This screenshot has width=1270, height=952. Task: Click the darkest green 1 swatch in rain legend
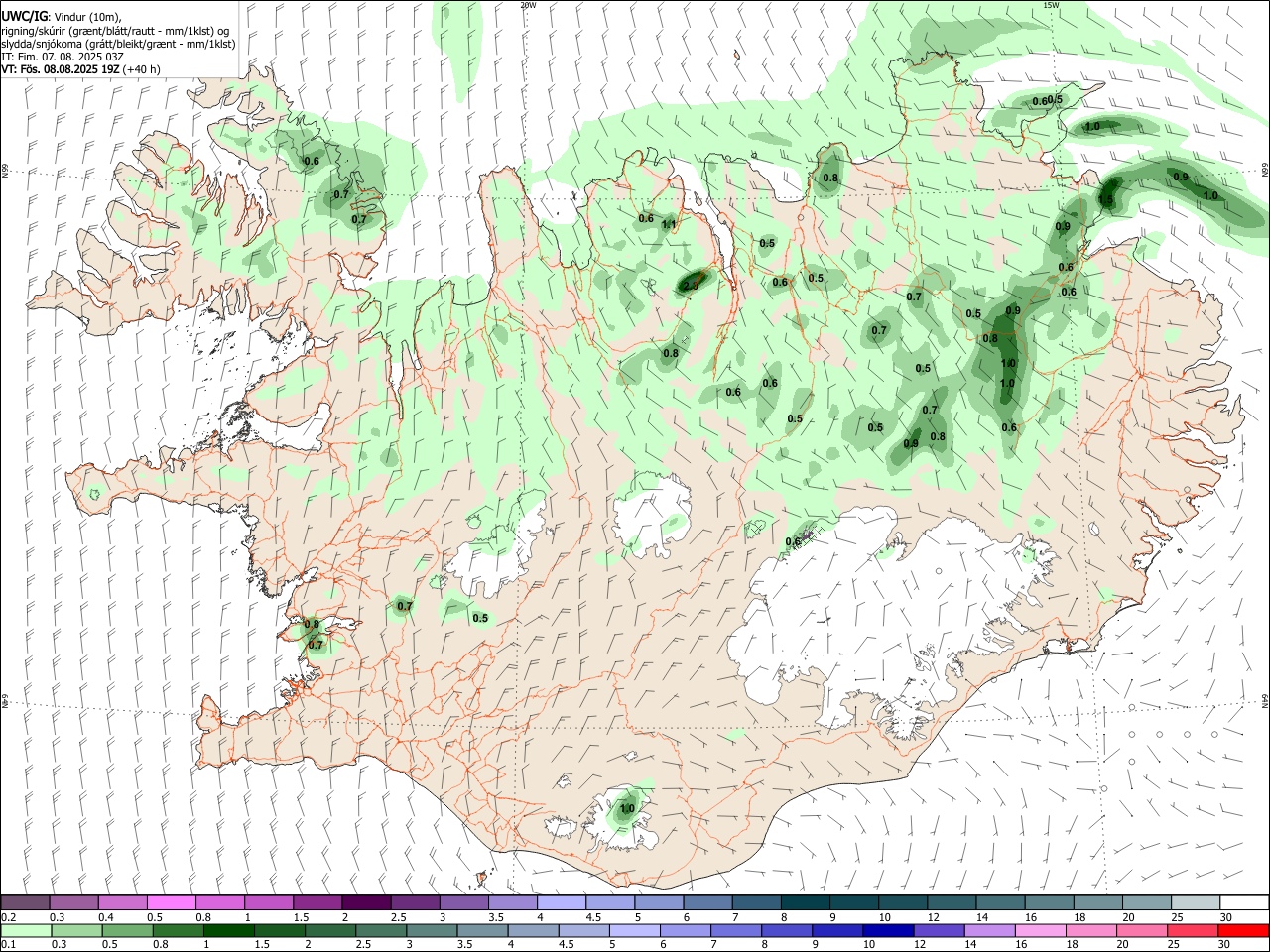click(x=229, y=930)
